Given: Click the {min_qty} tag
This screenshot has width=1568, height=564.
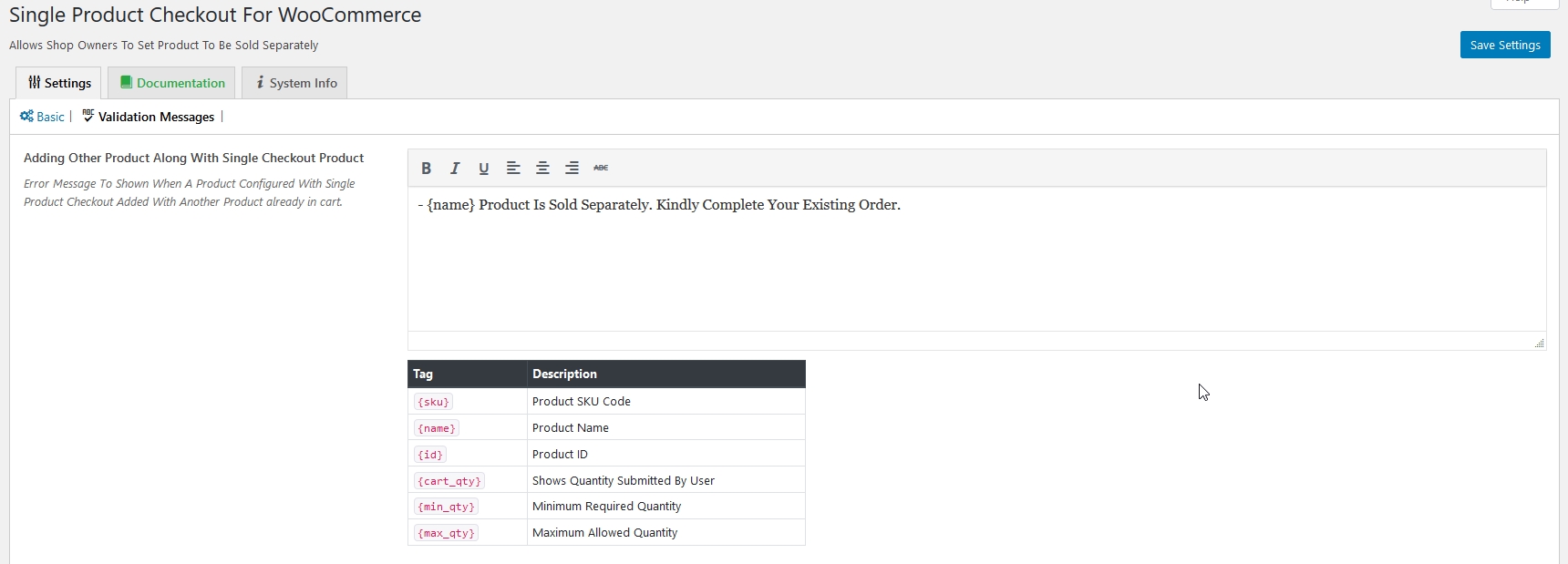Looking at the screenshot, I should click(x=446, y=507).
